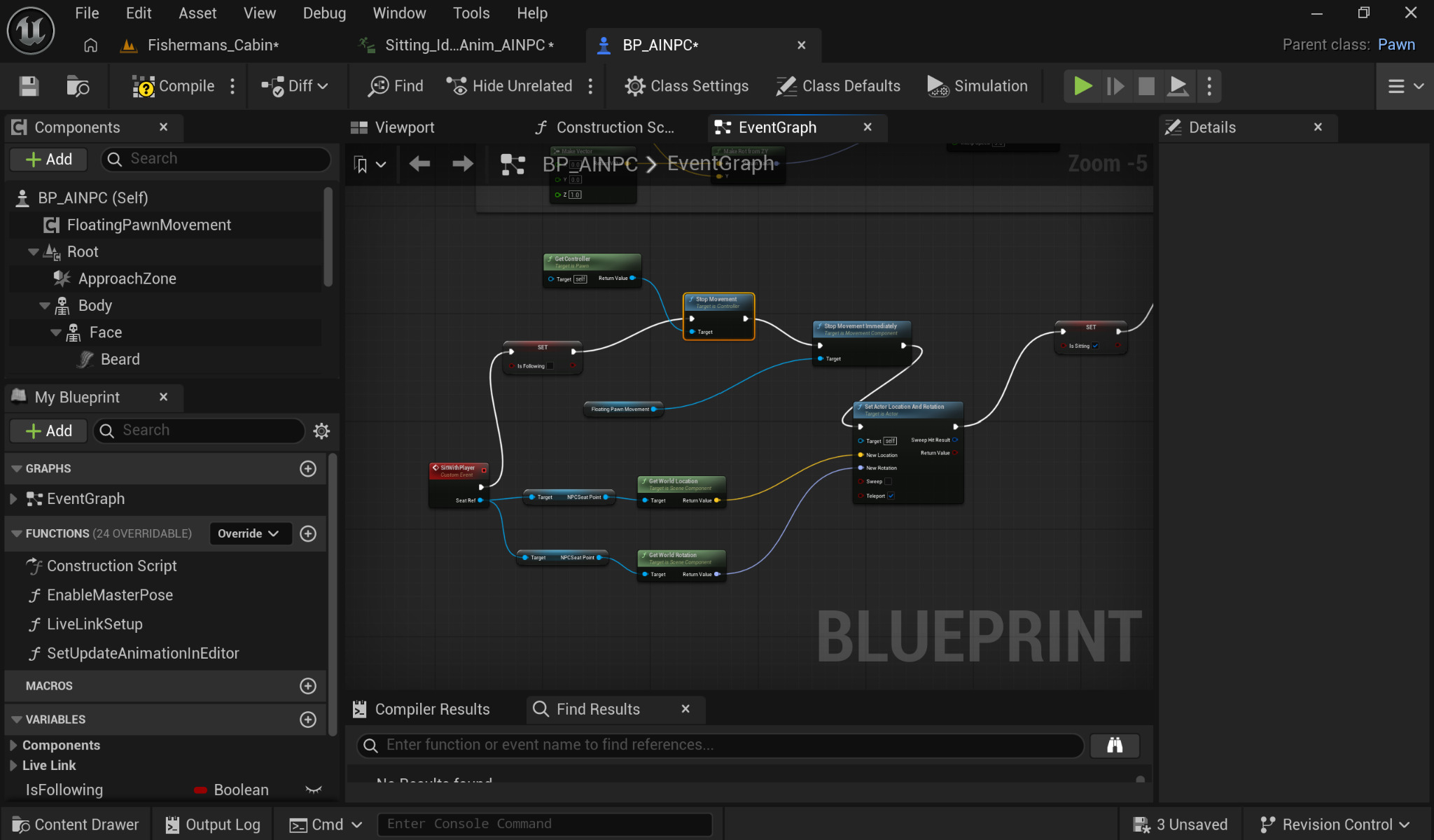The width and height of the screenshot is (1434, 840).
Task: Toggle Teleport checkbox on Set Actor node
Action: pos(891,496)
